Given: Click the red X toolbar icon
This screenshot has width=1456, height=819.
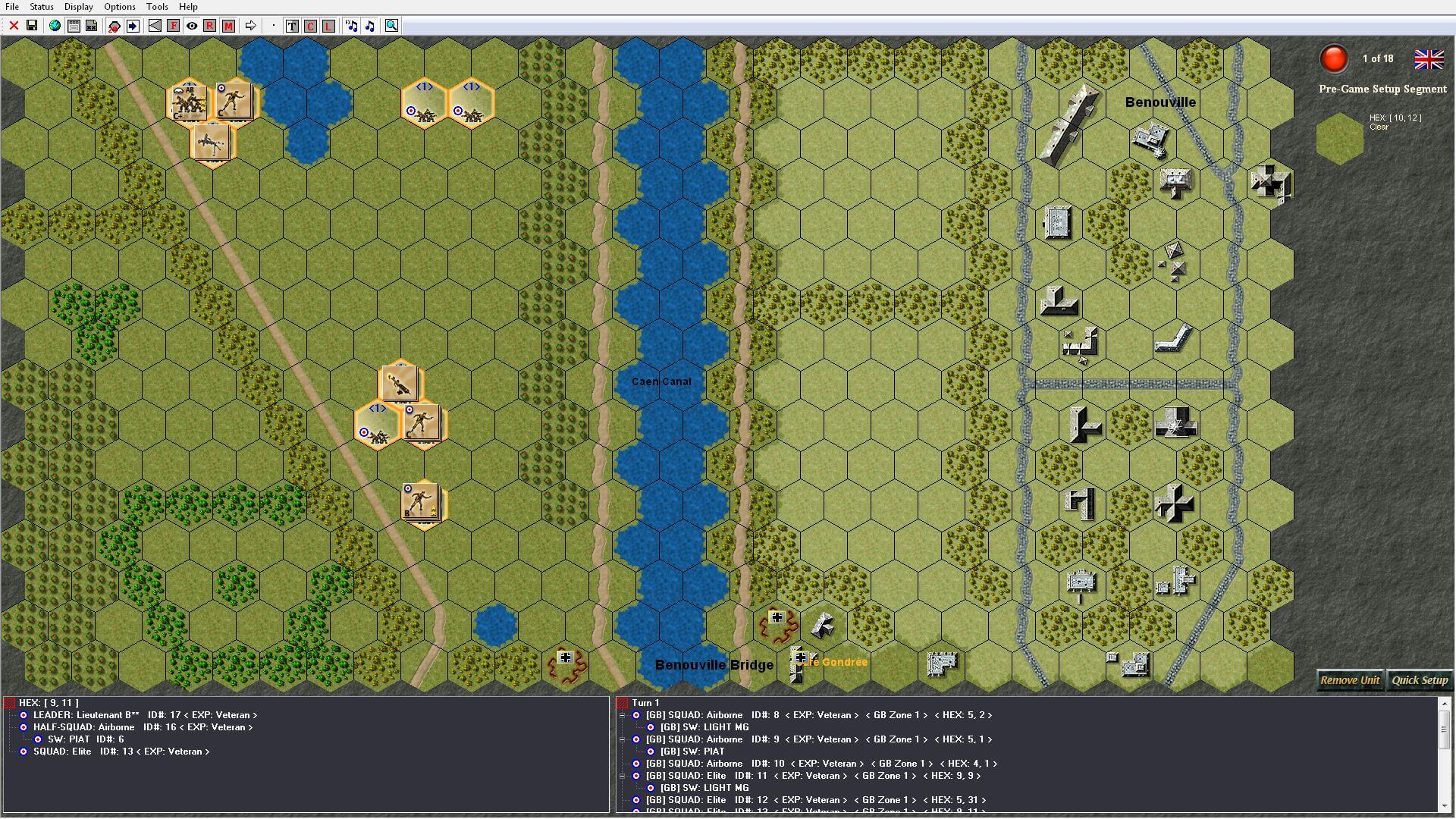Looking at the screenshot, I should point(14,26).
